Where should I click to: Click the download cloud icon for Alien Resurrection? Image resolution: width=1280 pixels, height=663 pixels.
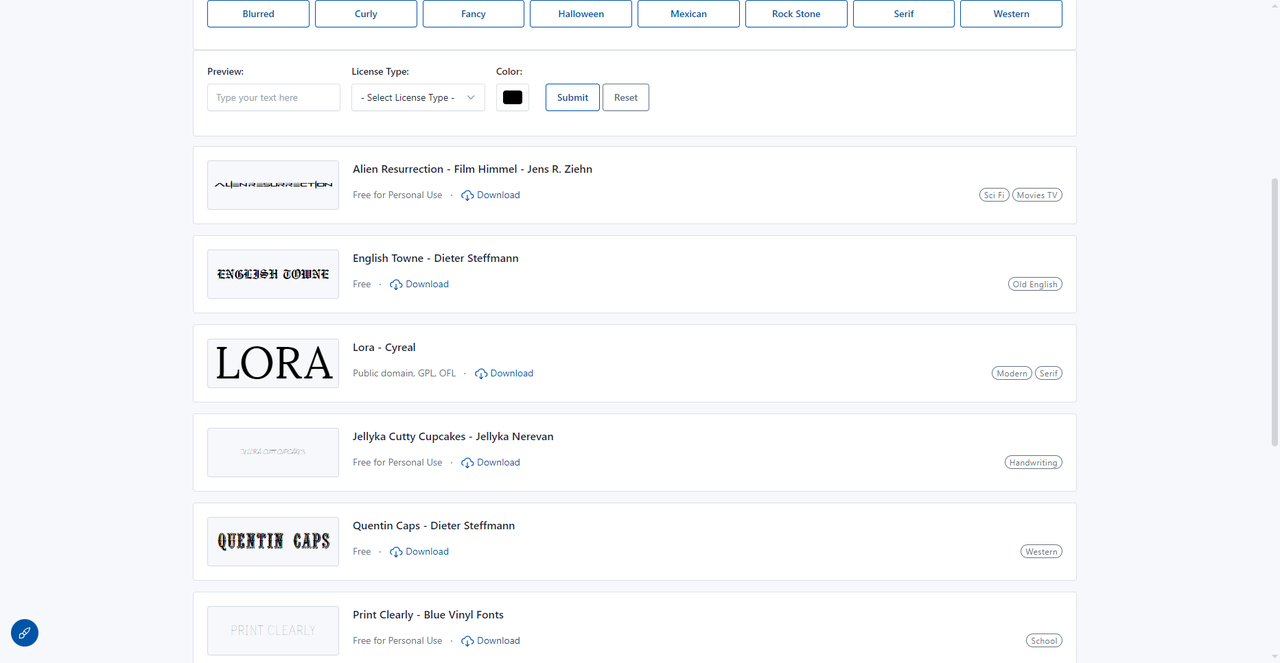tap(467, 196)
